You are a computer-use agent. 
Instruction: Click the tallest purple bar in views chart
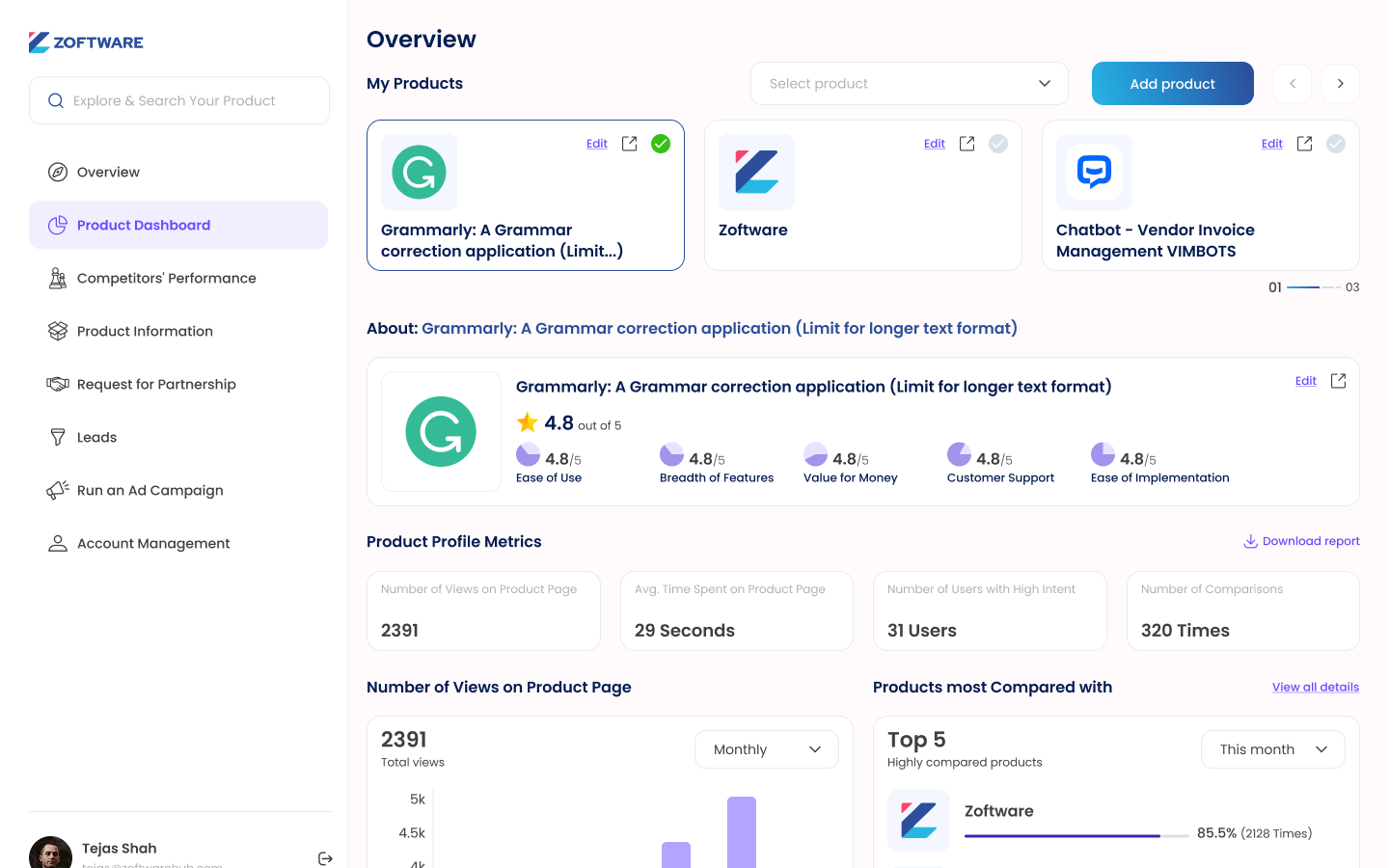(742, 832)
